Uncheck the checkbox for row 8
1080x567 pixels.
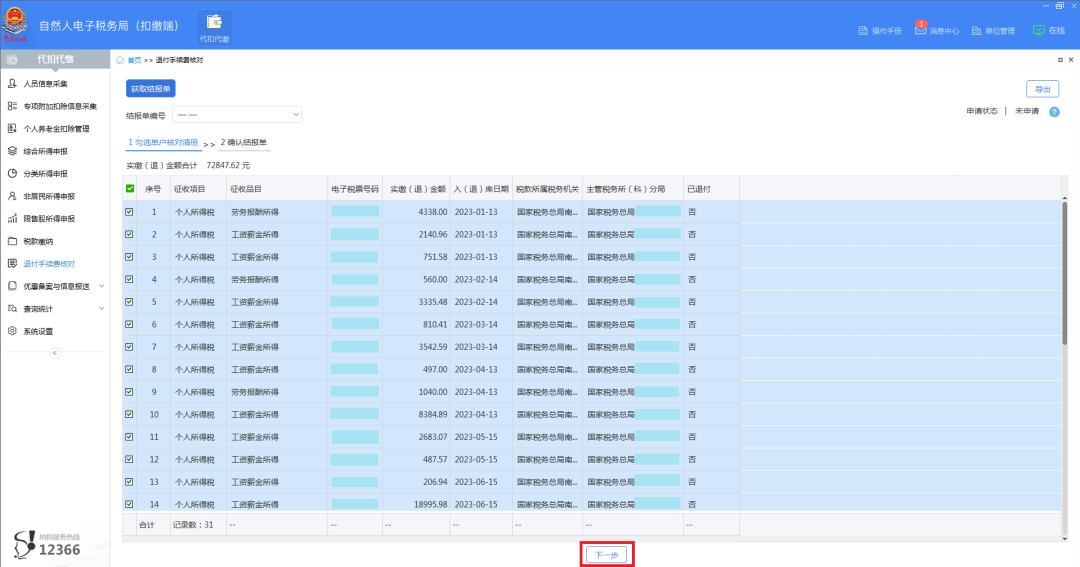[x=129, y=369]
